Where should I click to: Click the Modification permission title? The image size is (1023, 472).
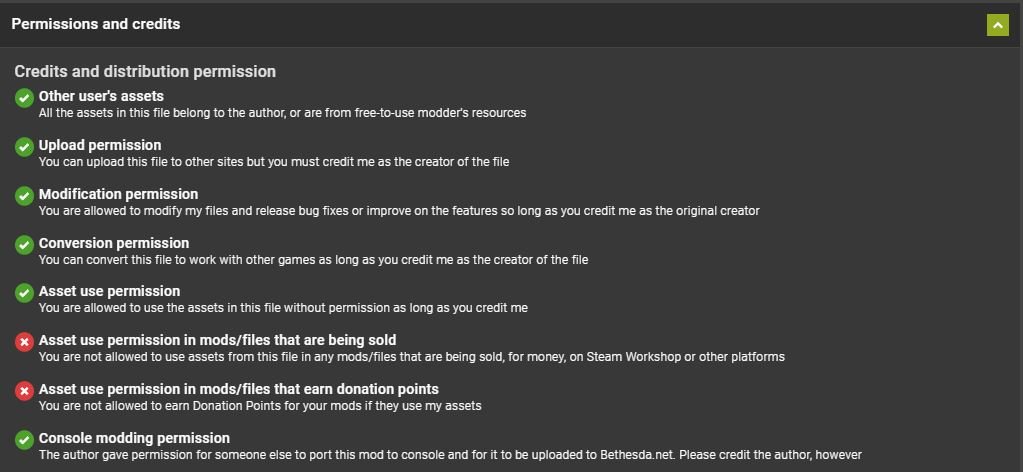click(118, 194)
